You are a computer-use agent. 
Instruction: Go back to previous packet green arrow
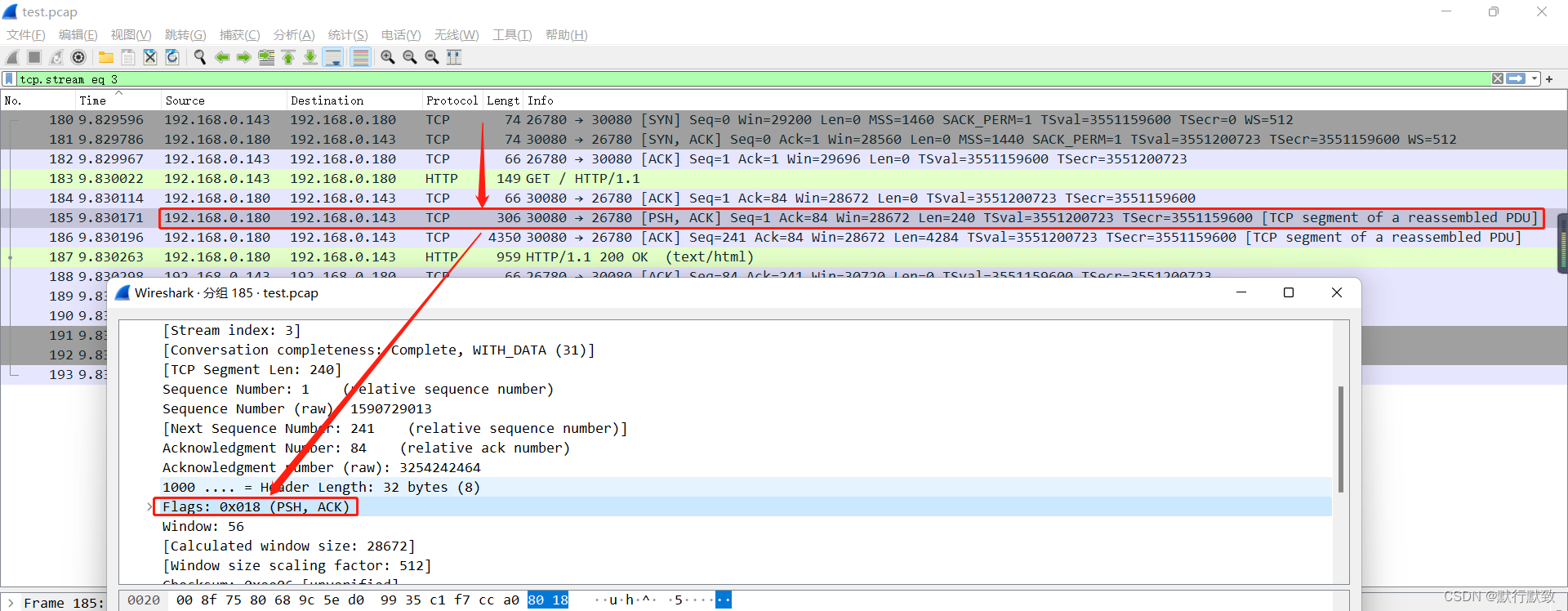pos(221,57)
